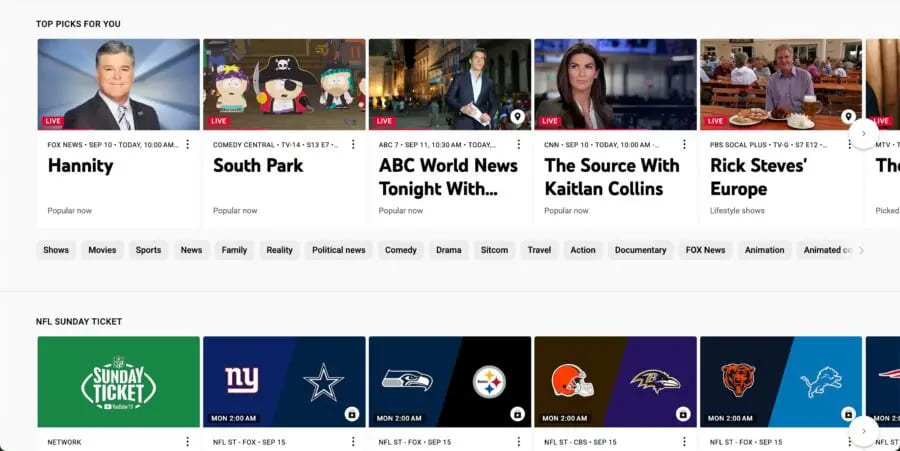Choose the FOX News category chip
This screenshot has width=900, height=451.
tap(705, 250)
